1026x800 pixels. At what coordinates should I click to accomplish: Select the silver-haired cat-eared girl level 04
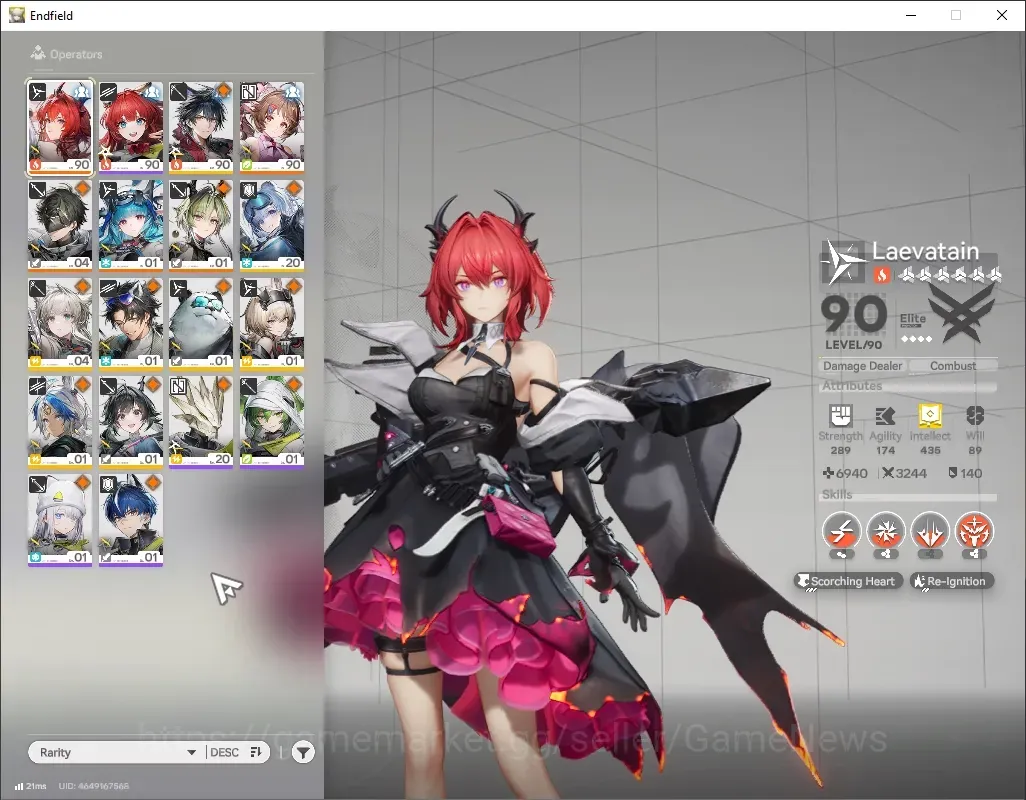coord(60,324)
